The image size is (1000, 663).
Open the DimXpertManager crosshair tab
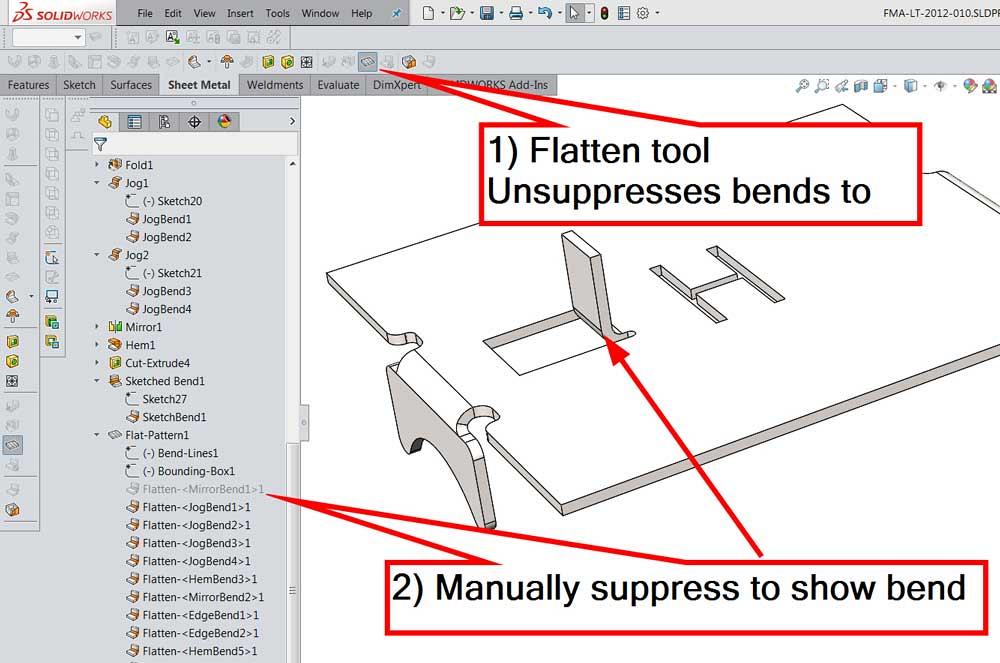coord(194,122)
